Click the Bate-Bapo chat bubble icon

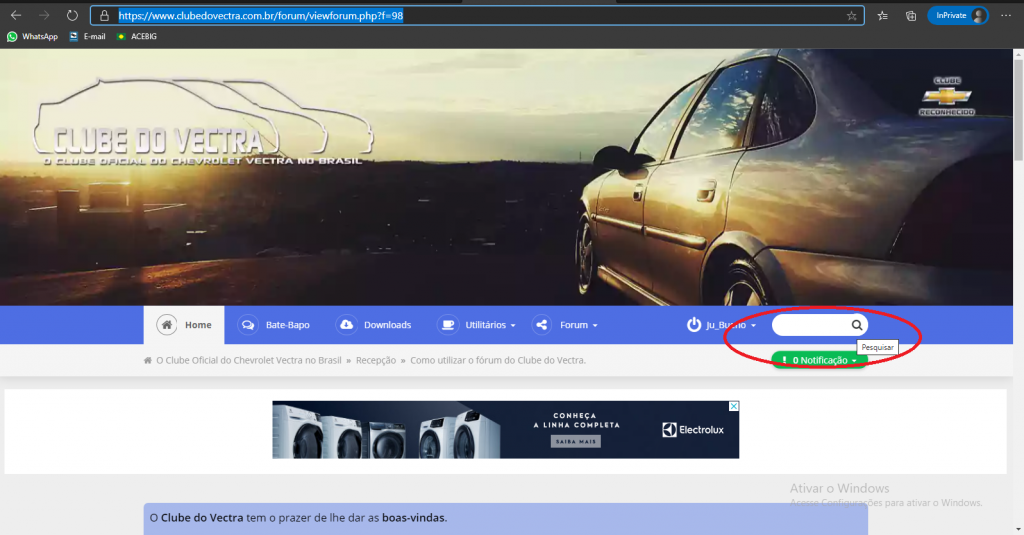click(248, 325)
